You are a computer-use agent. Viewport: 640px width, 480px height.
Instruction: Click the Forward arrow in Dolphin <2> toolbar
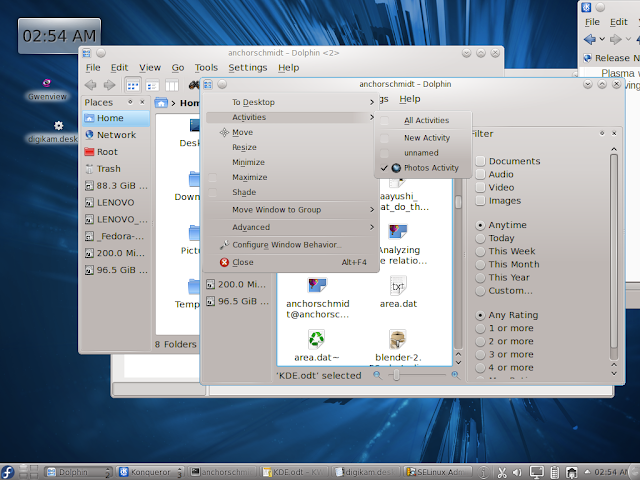(109, 85)
